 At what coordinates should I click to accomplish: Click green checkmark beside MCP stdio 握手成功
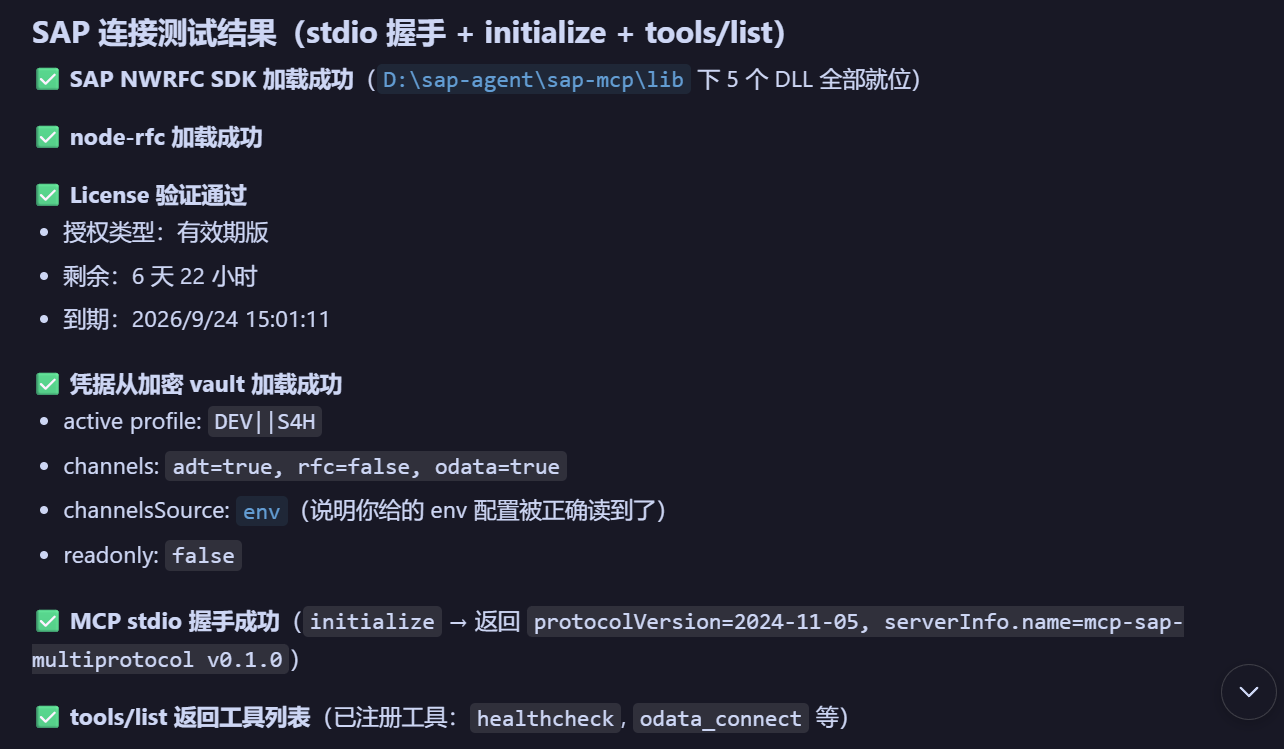point(47,621)
